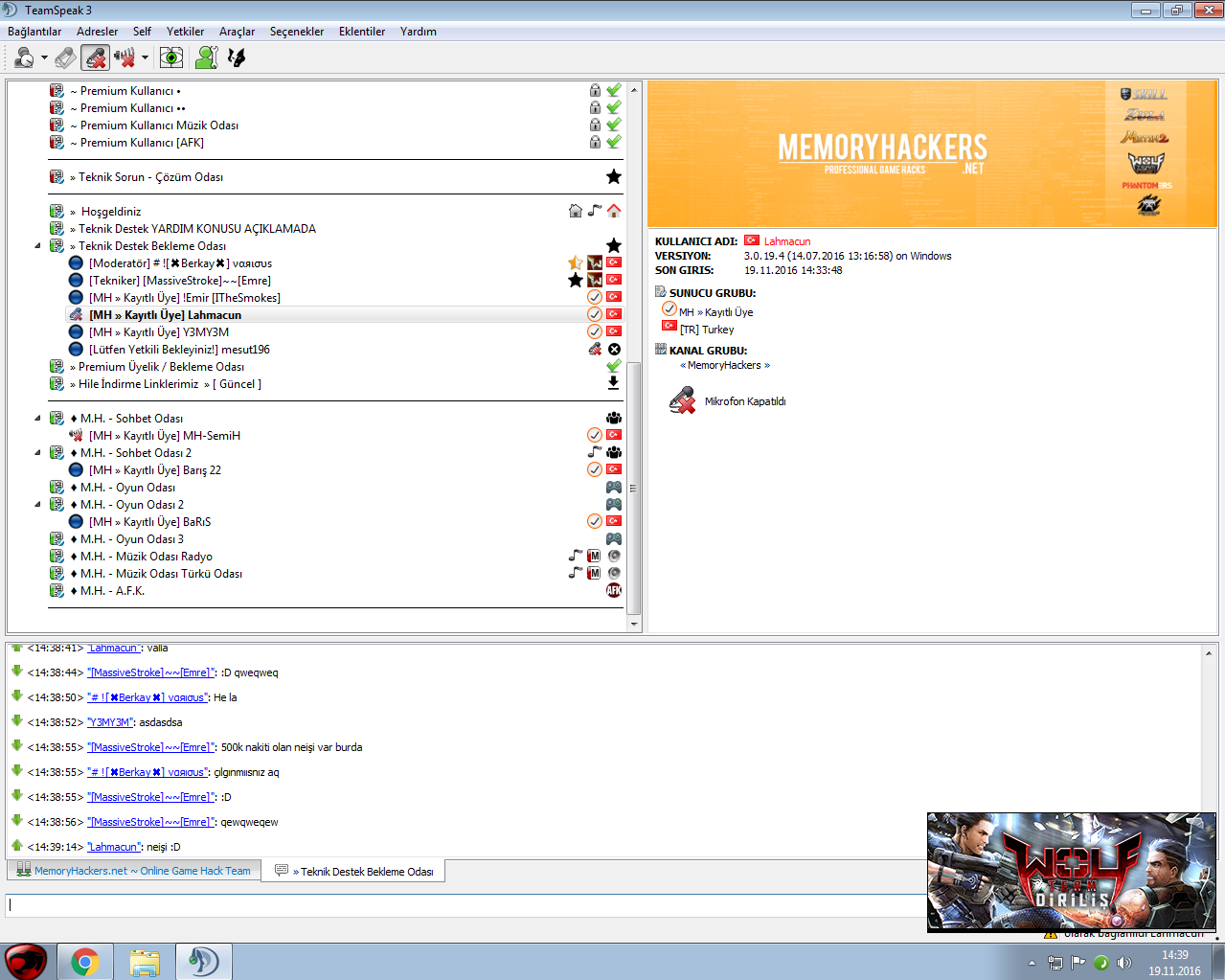Click the black X badge on mesut196 row

tap(614, 349)
